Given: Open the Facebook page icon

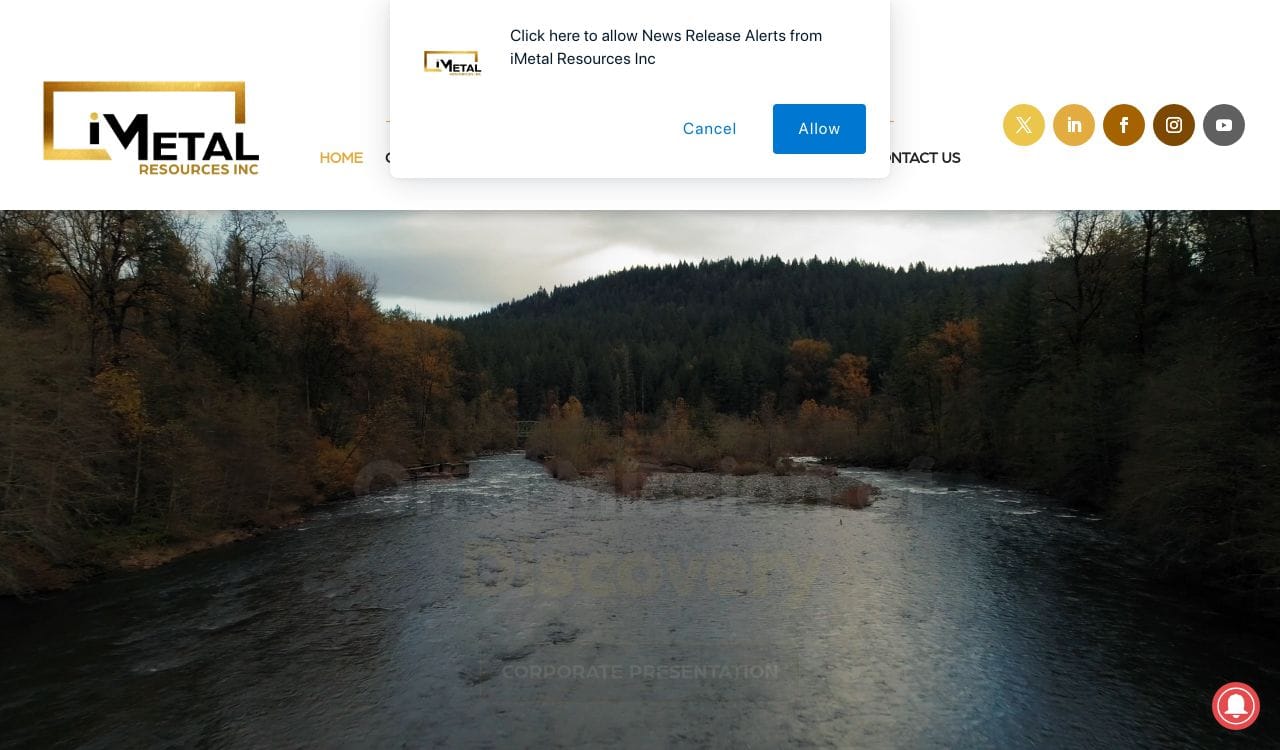Looking at the screenshot, I should pyautogui.click(x=1124, y=125).
